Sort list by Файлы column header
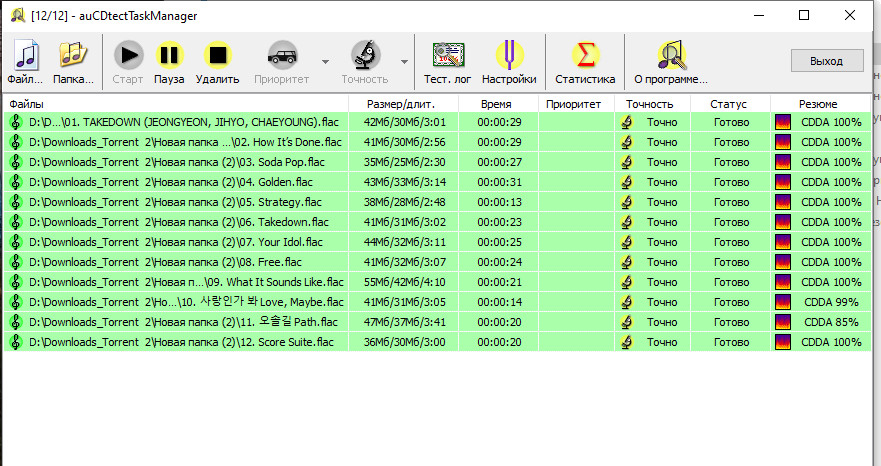Viewport: 881px width, 466px height. pos(27,104)
